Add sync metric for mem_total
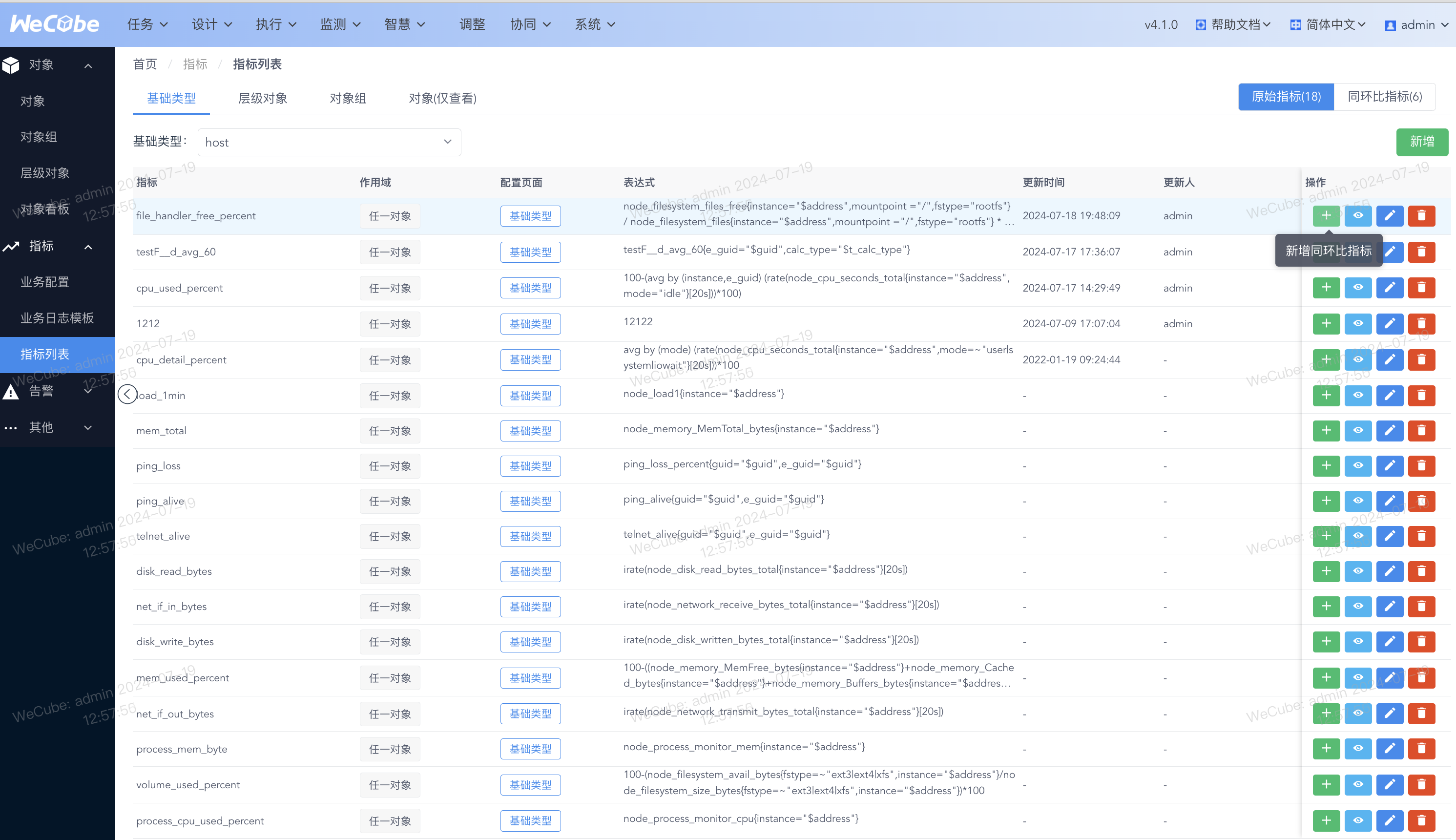 point(1326,430)
